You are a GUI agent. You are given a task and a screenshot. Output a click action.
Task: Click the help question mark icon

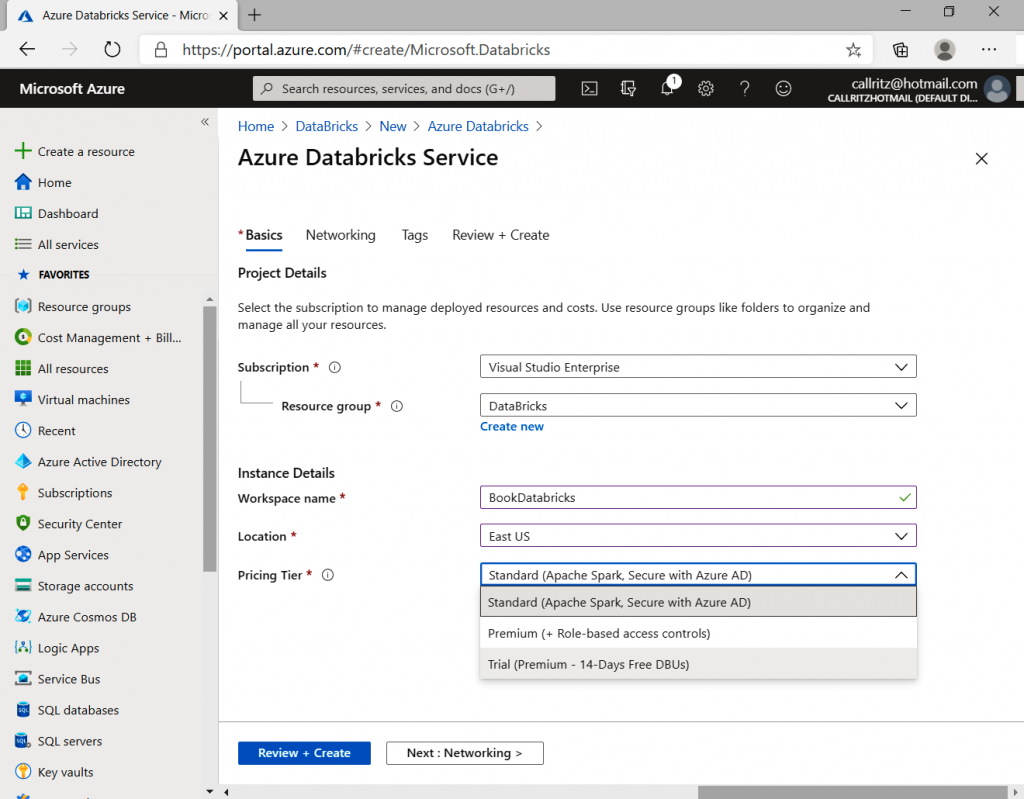pos(744,88)
